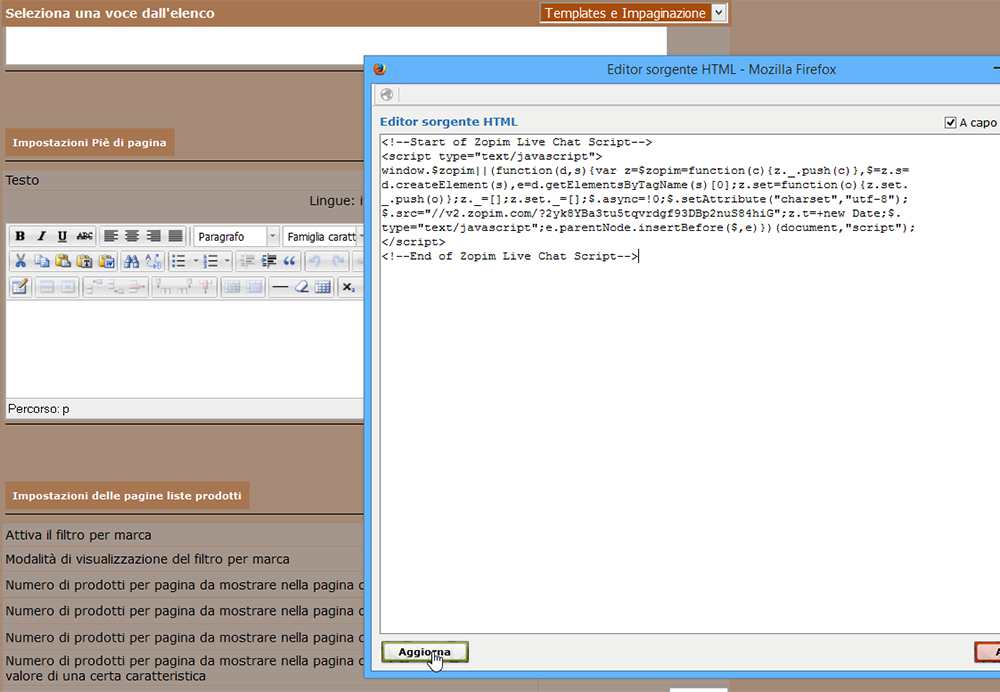
Task: Insert a numbered list
Action: 210,261
